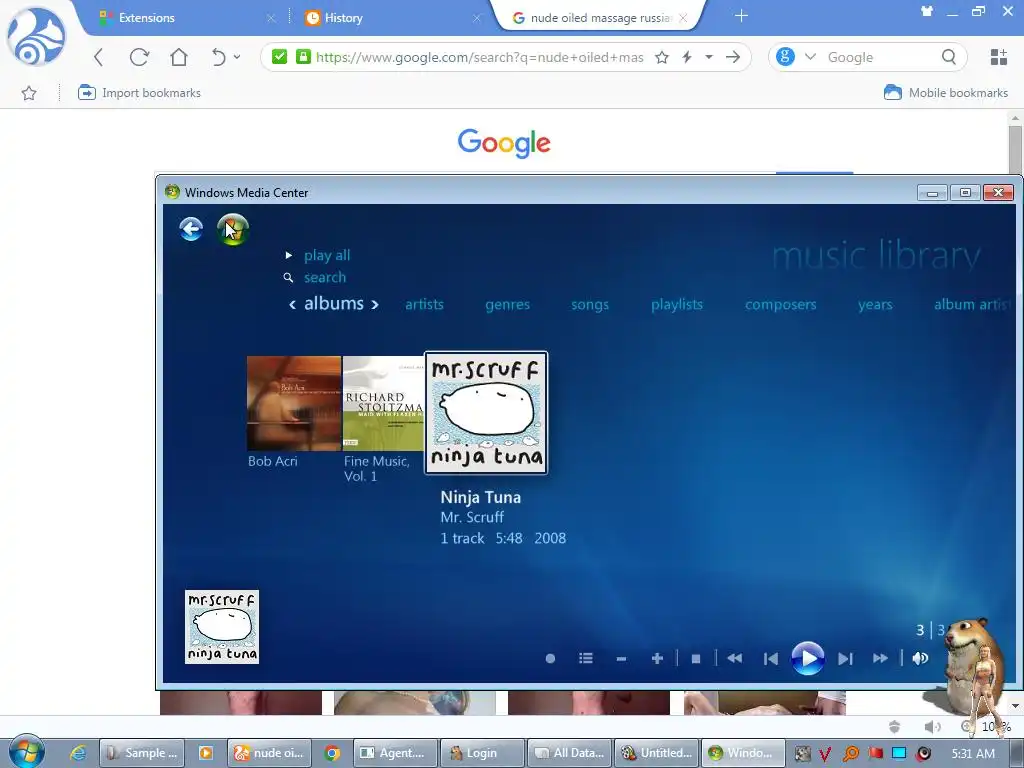Click the go arrow in address bar
The height and width of the screenshot is (768, 1024).
coord(733,57)
